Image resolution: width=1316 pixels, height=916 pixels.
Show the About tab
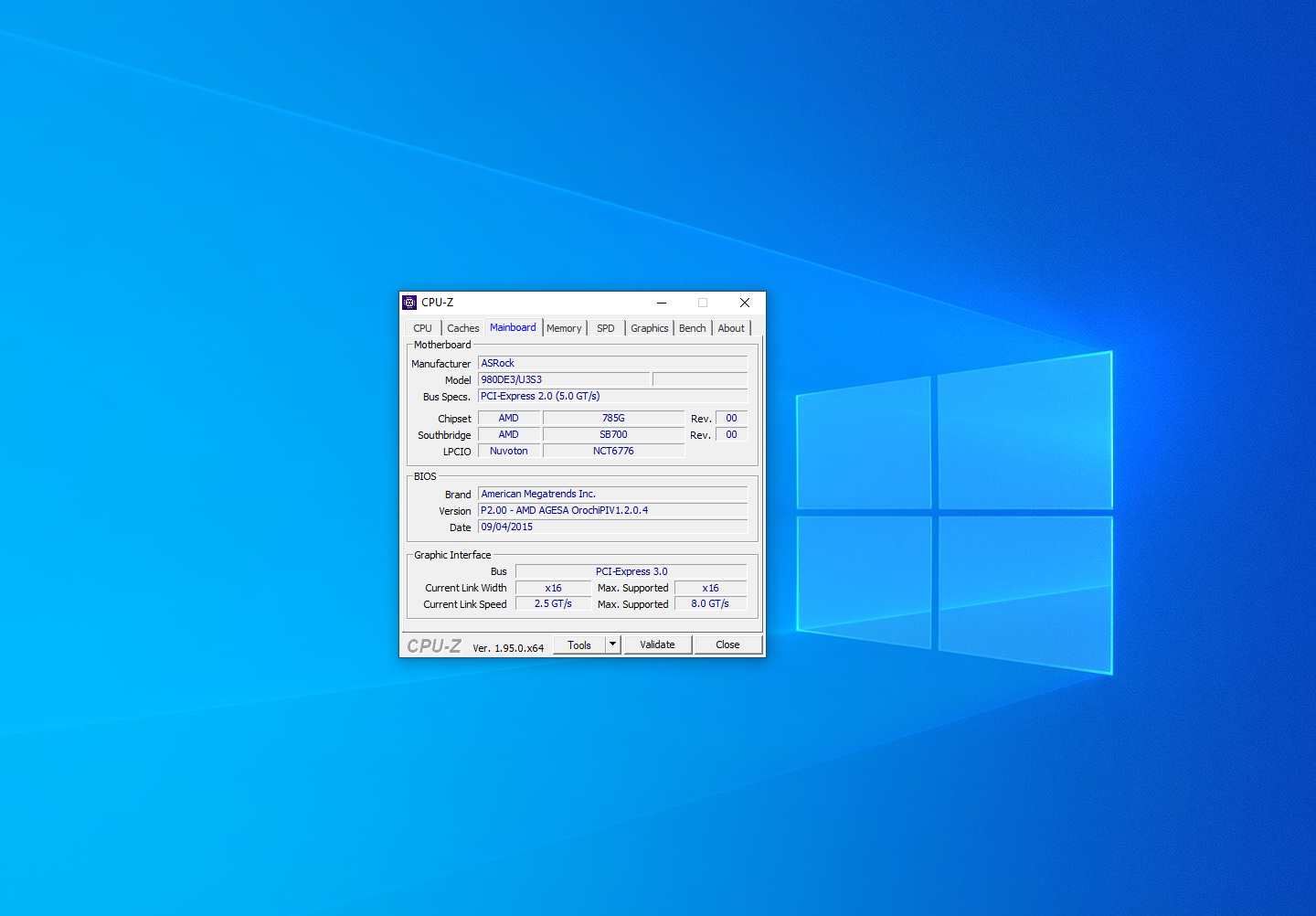731,328
